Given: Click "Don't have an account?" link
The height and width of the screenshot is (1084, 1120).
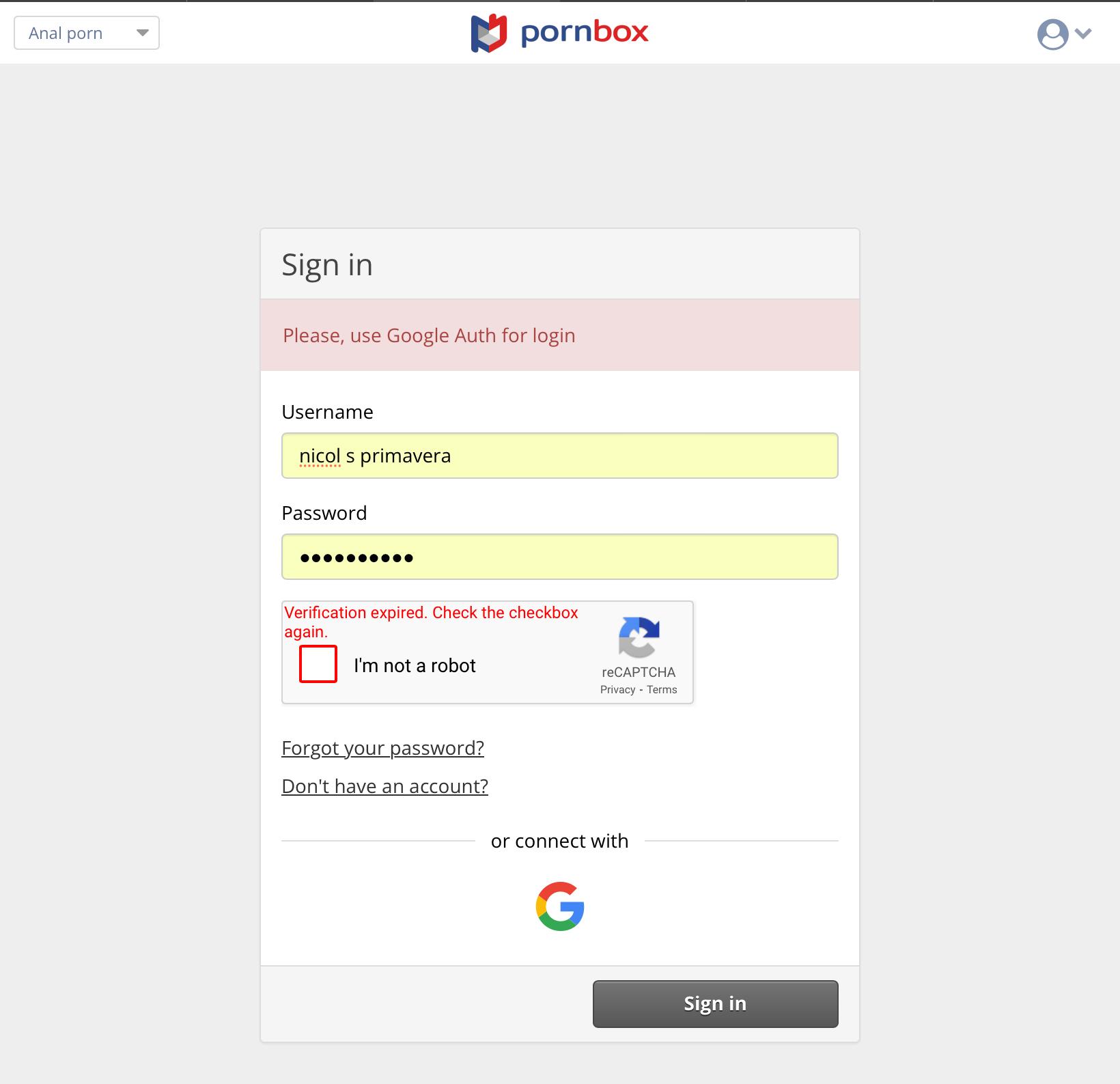Looking at the screenshot, I should 384,786.
